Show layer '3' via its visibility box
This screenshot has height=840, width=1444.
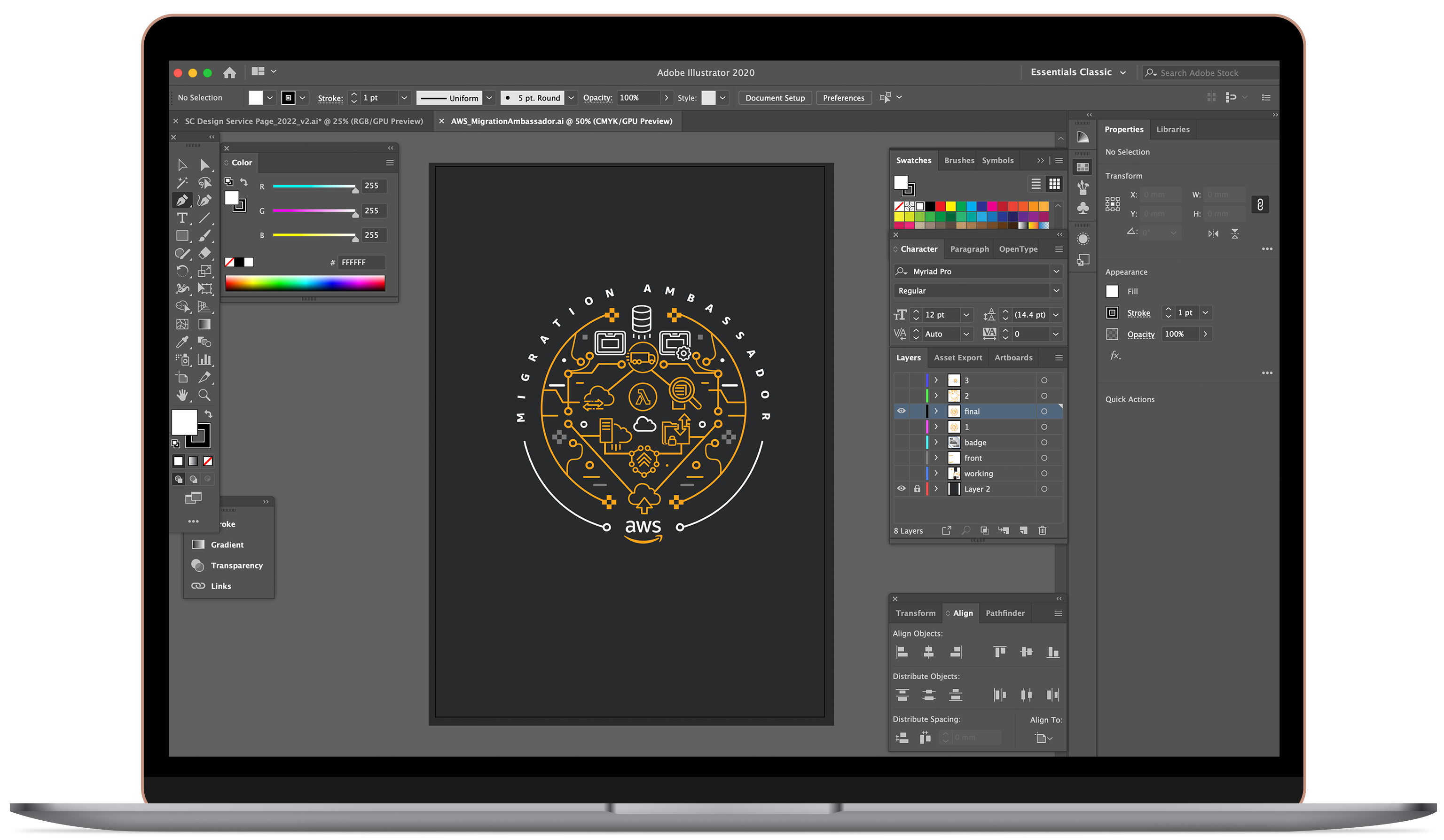click(902, 380)
